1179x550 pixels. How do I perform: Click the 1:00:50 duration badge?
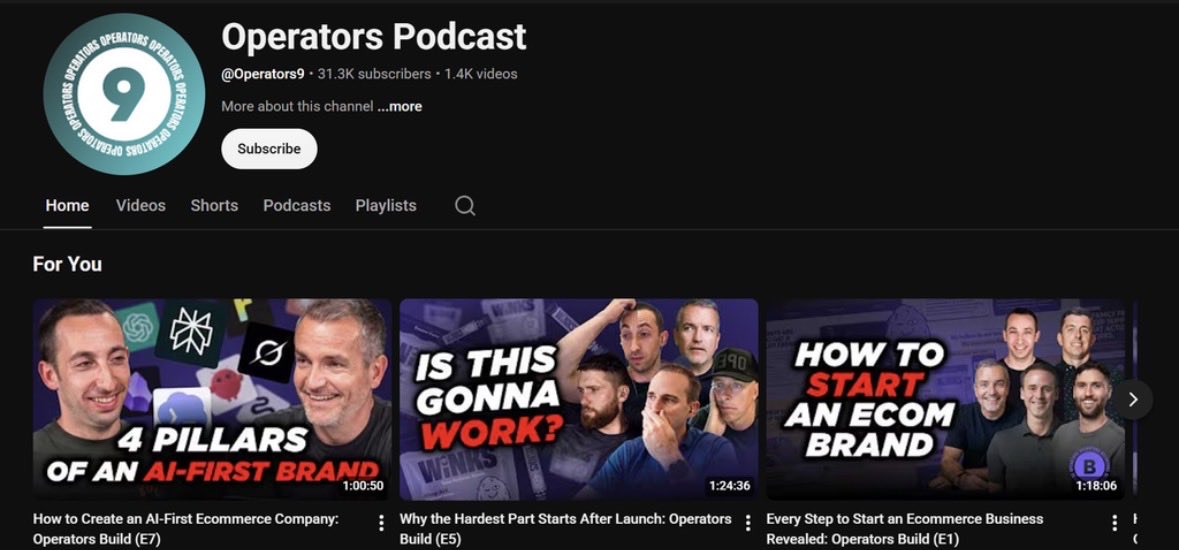pyautogui.click(x=362, y=486)
